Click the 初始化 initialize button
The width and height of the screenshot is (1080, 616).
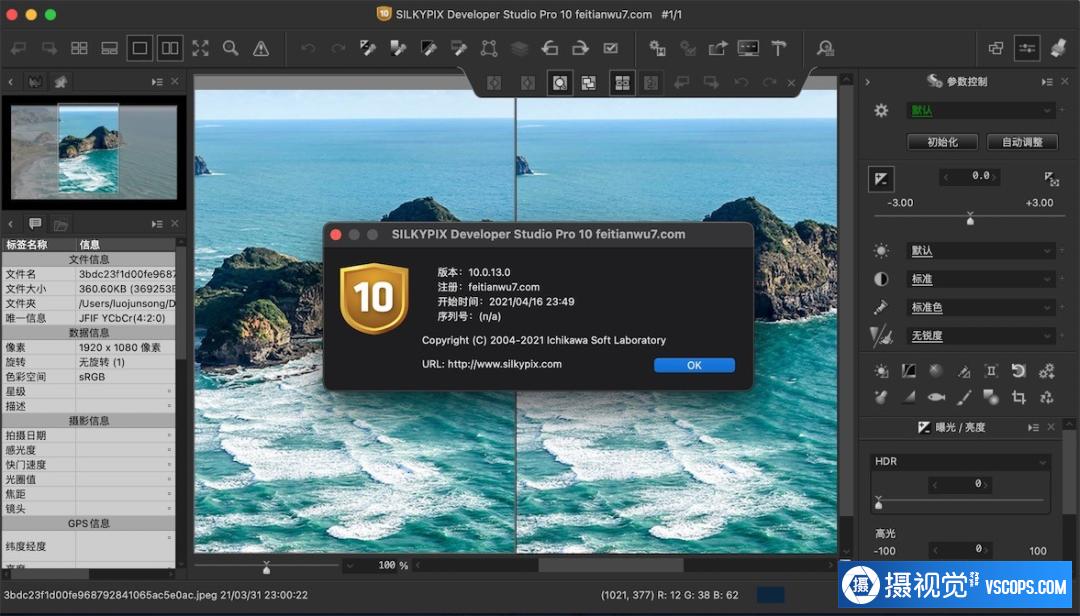942,142
